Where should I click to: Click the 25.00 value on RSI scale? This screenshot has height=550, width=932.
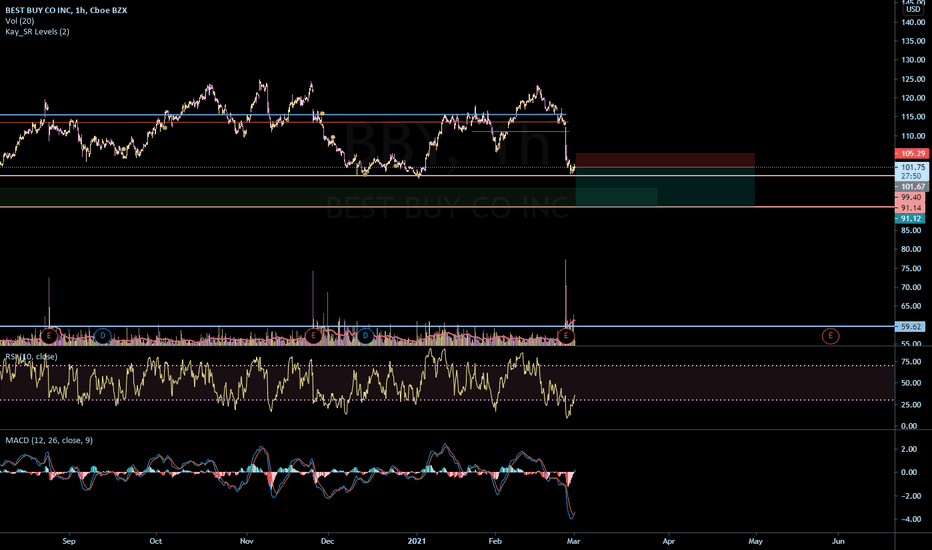[x=911, y=404]
